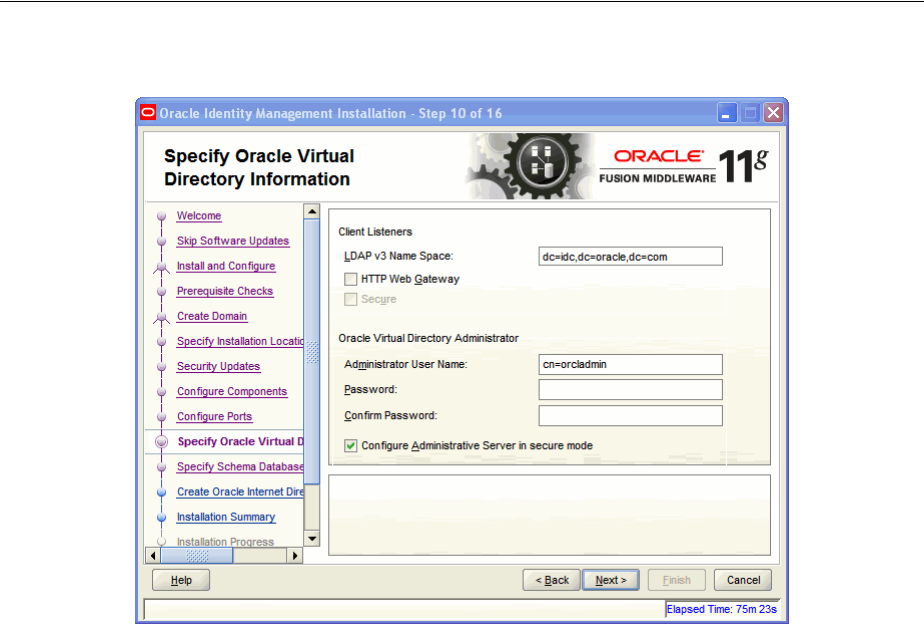Image resolution: width=924 pixels, height=624 pixels.
Task: Click the Oracle installer title bar icon
Action: [148, 113]
